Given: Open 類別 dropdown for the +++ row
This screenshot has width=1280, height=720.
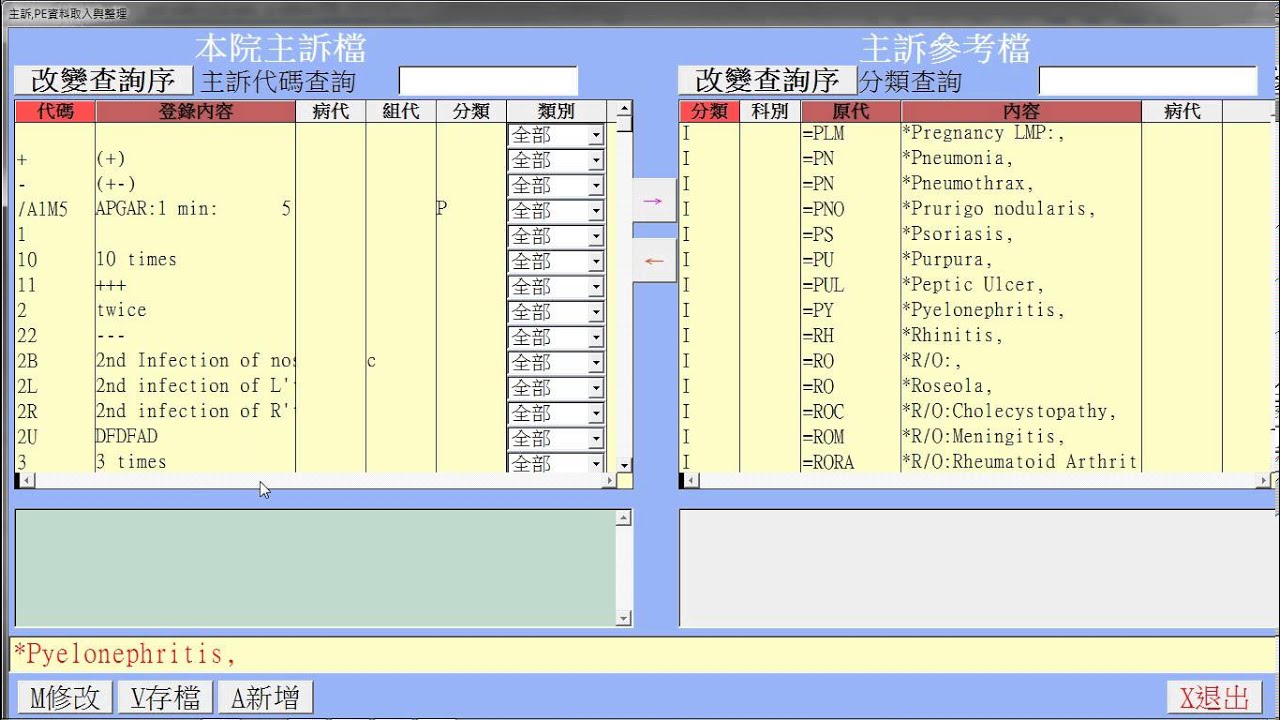Looking at the screenshot, I should tap(595, 287).
